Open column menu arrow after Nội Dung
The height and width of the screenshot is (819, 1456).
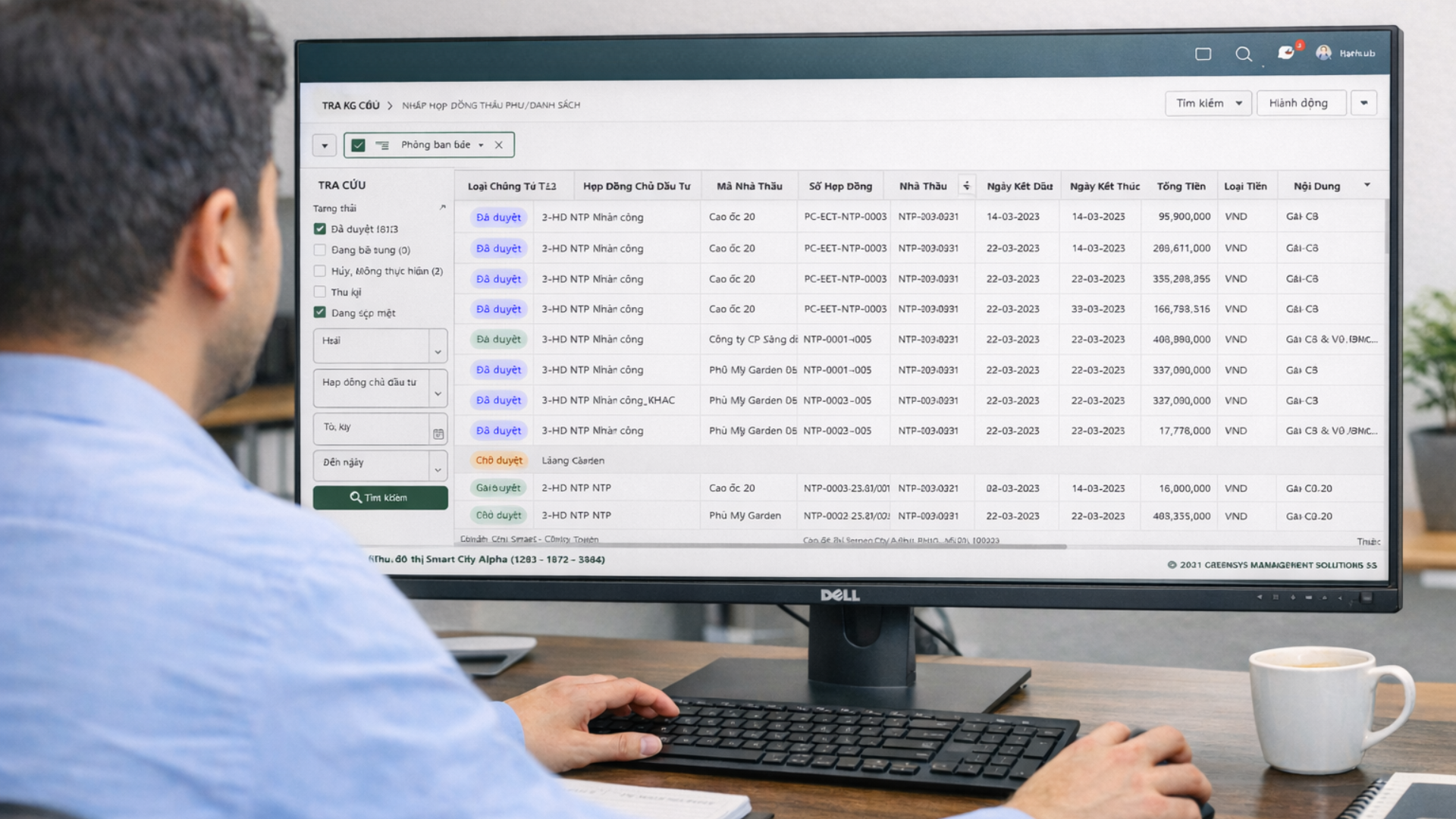coord(1367,185)
